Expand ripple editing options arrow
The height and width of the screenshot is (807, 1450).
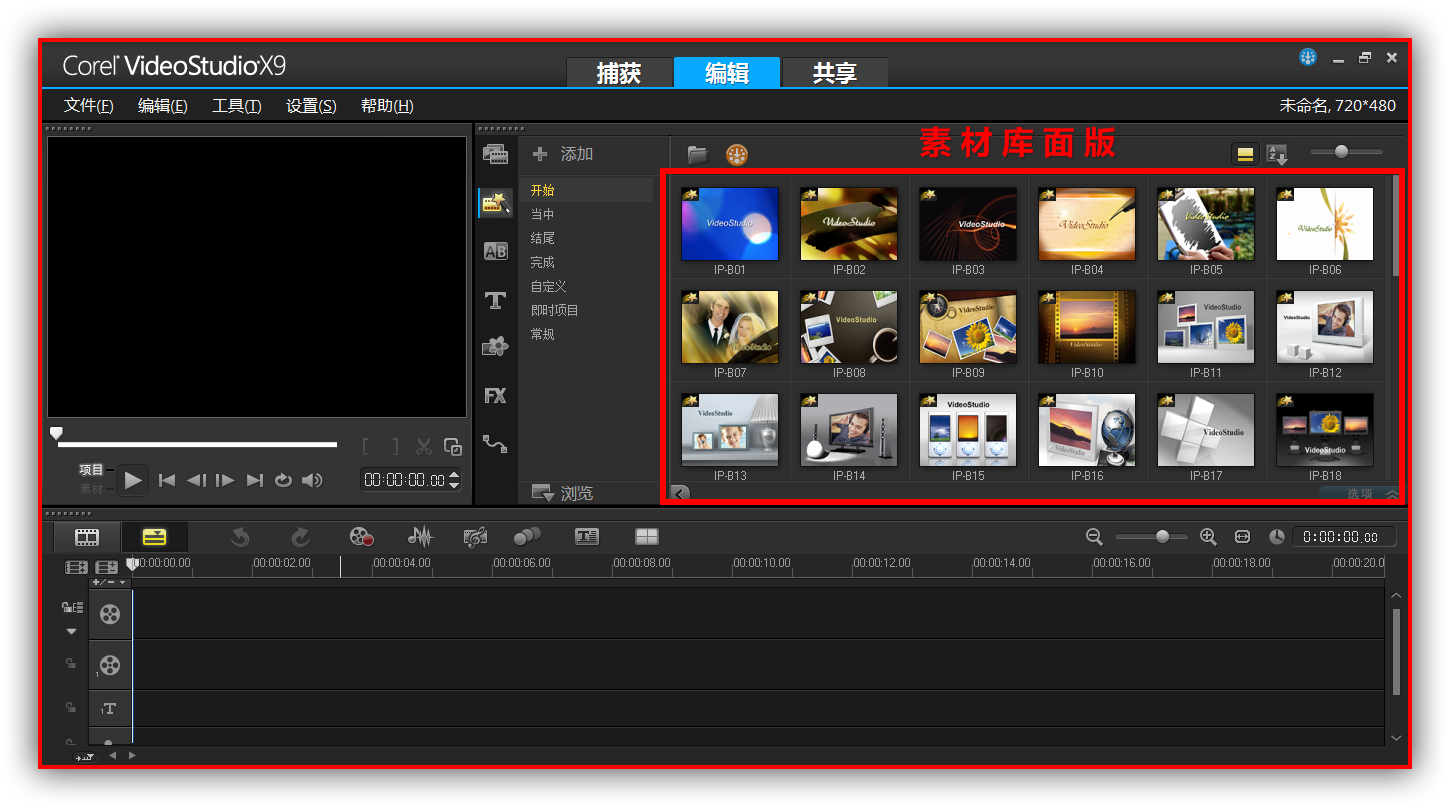click(x=71, y=631)
